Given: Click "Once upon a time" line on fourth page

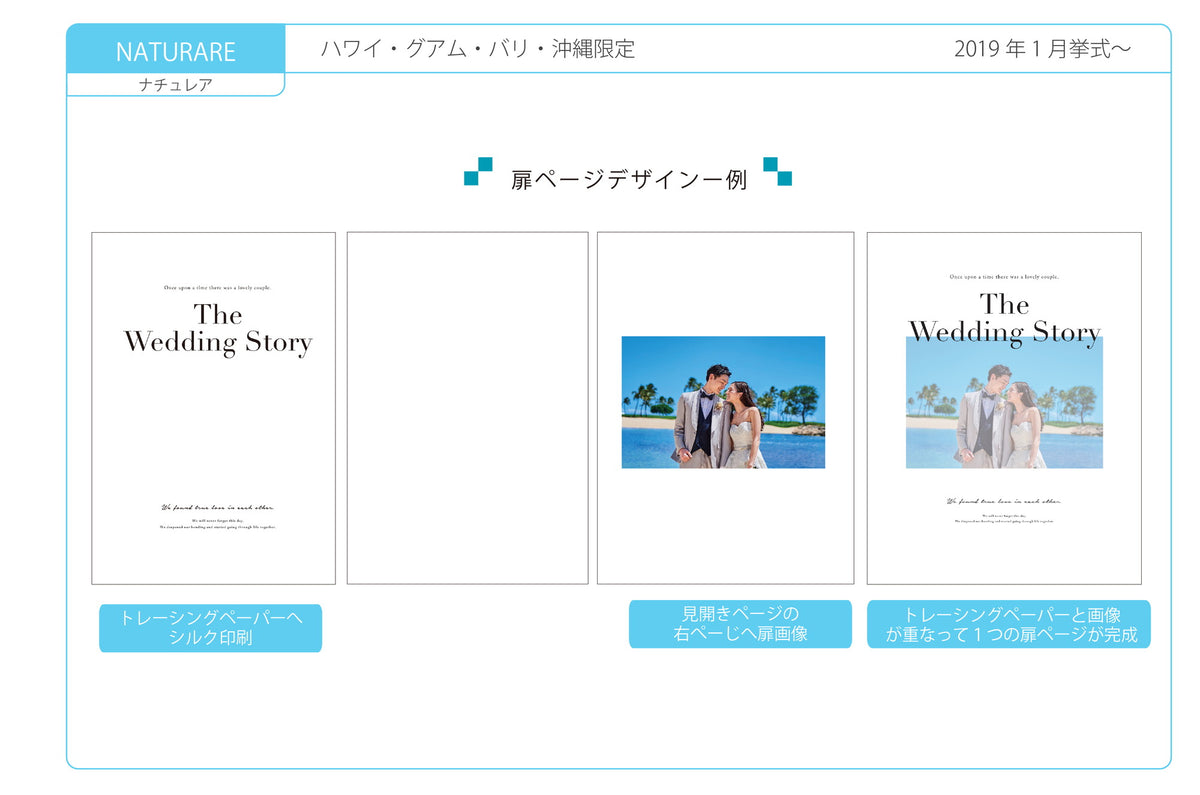Looking at the screenshot, I should tap(1004, 276).
